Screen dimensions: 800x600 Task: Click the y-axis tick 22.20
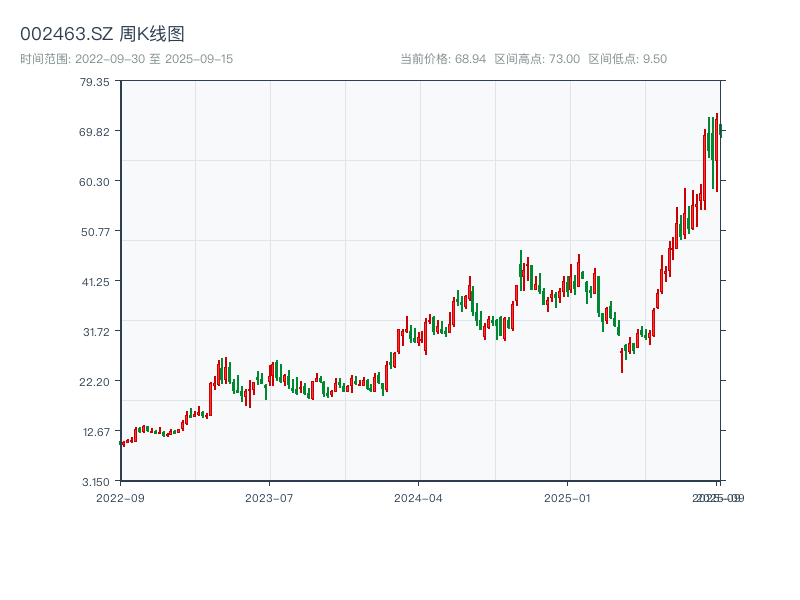point(94,382)
